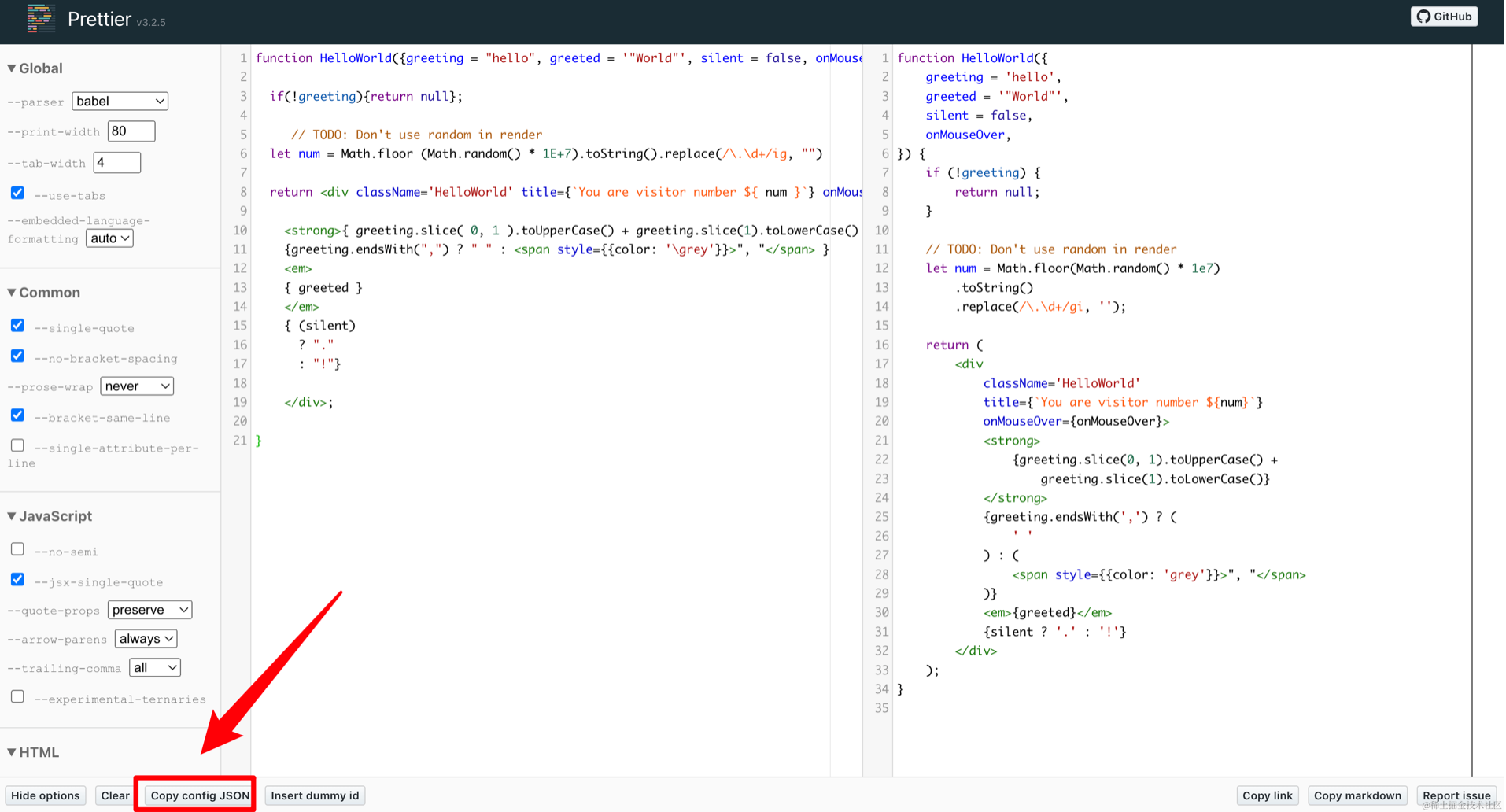Viewport: 1506px width, 812px height.
Task: Click the Copy markdown button
Action: pos(1357,795)
